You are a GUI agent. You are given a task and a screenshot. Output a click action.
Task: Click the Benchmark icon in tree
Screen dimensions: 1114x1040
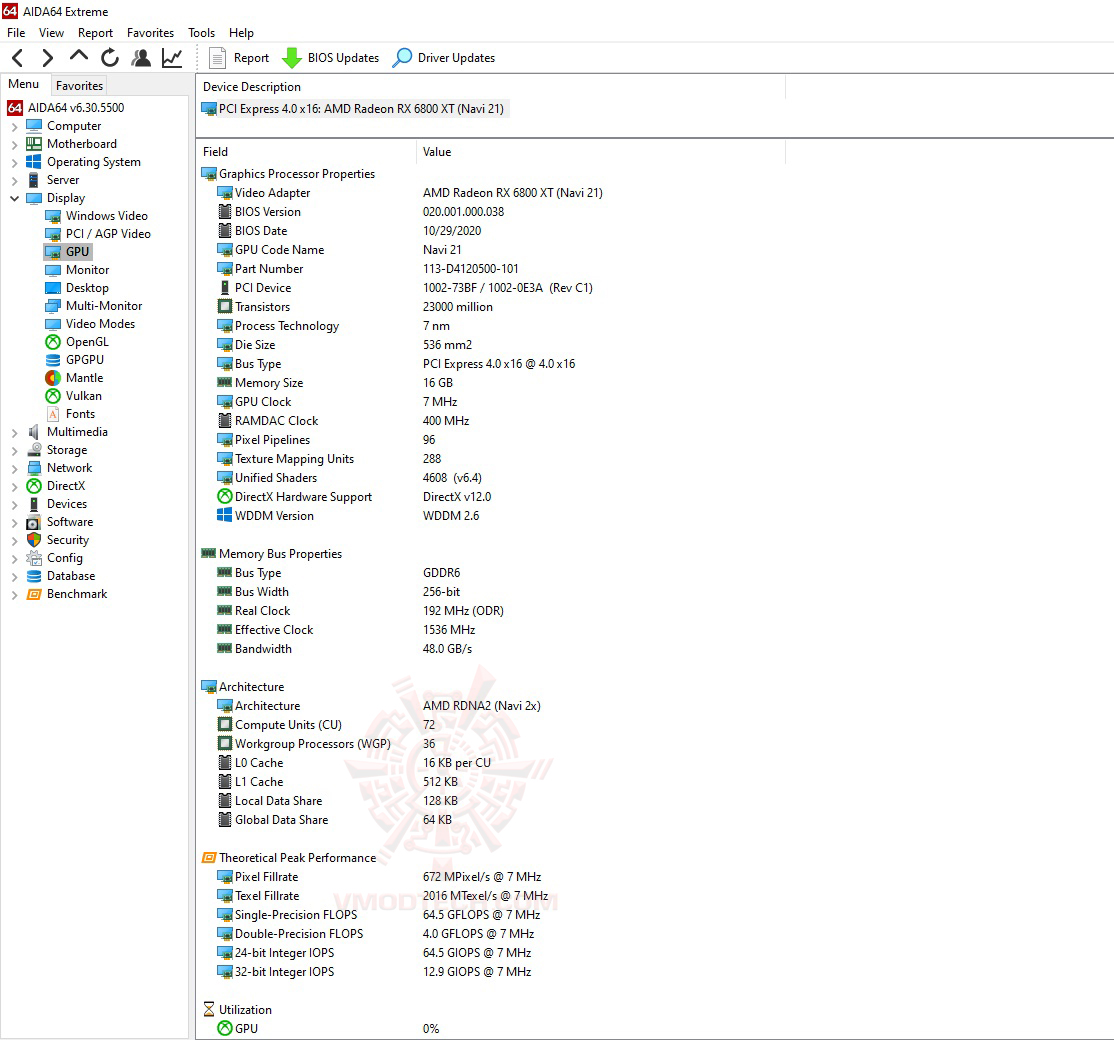tap(34, 594)
